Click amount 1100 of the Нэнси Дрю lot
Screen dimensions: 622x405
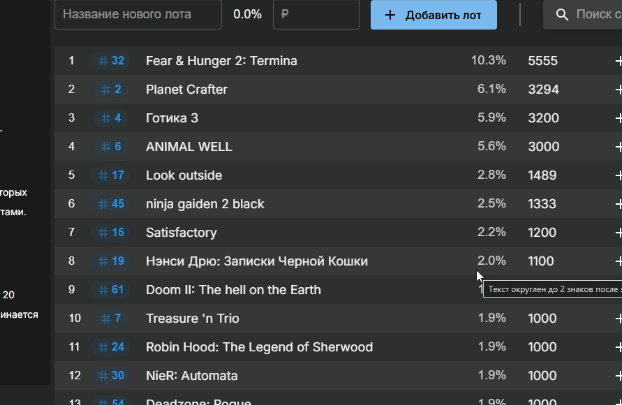pyautogui.click(x=541, y=261)
